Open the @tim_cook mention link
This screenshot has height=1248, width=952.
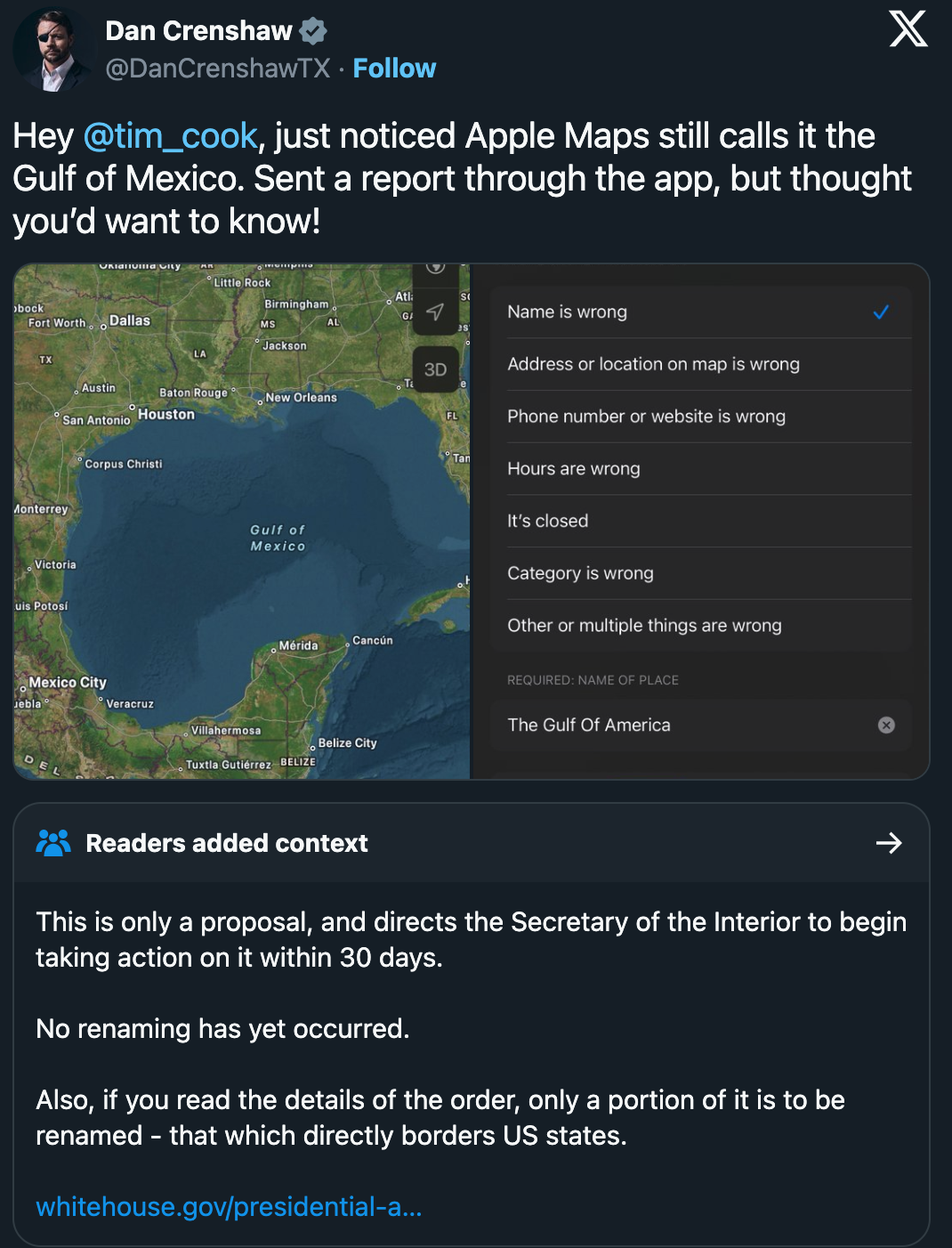(x=170, y=136)
